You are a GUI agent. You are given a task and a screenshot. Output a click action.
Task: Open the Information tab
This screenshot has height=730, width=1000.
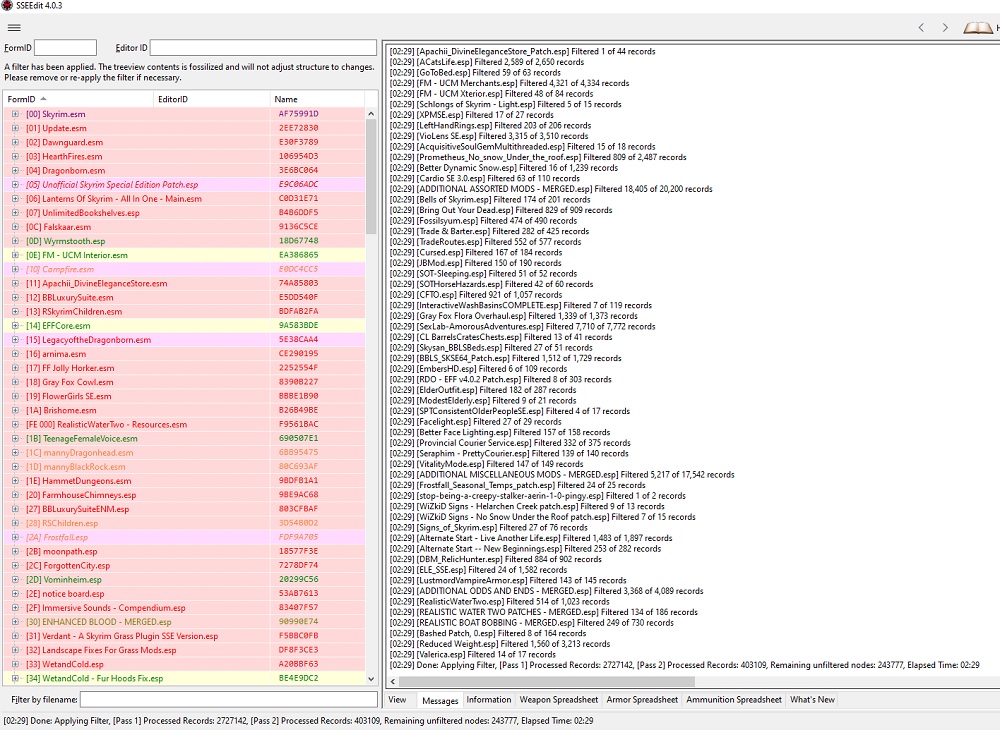(489, 699)
